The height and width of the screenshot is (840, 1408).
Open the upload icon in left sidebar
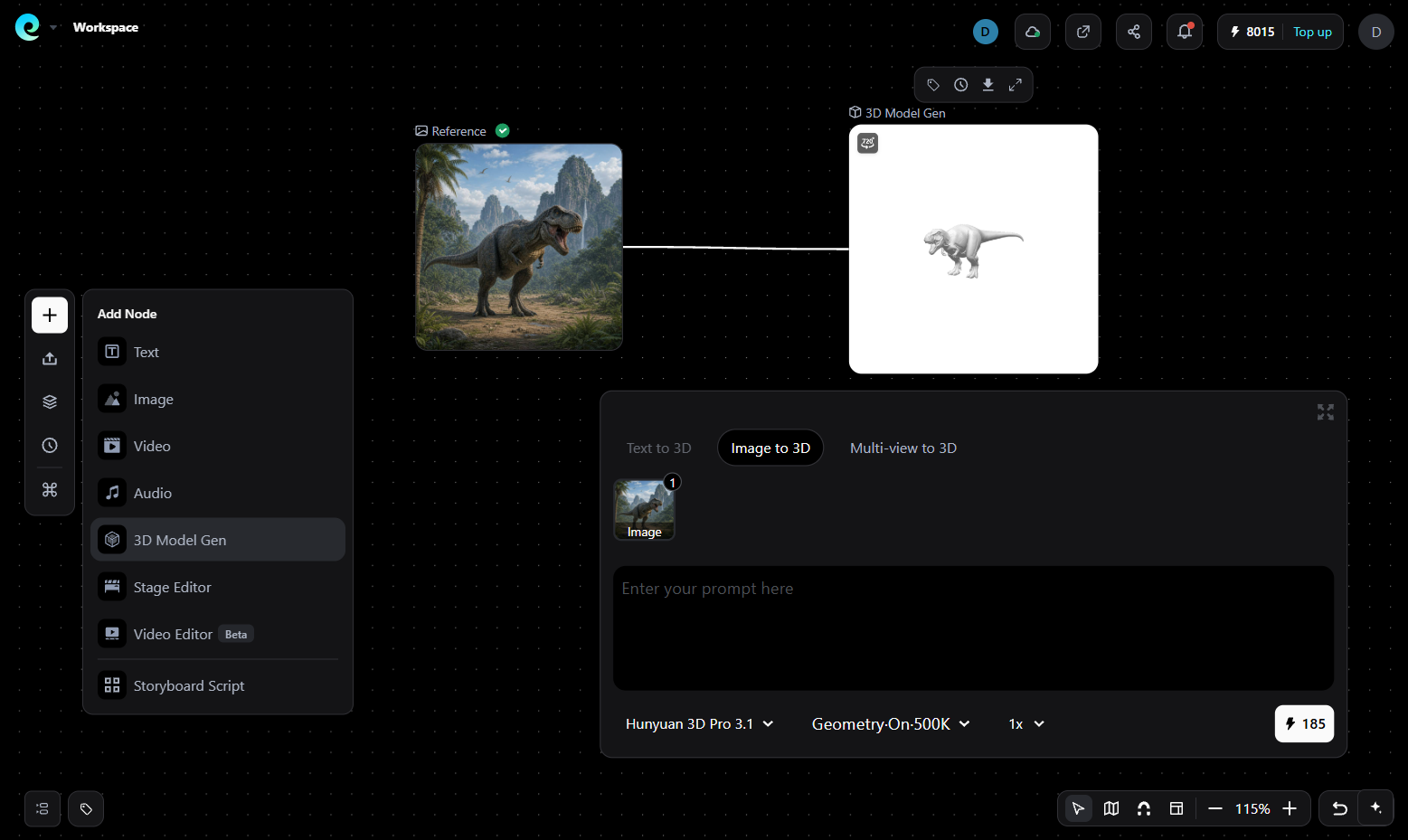point(50,359)
